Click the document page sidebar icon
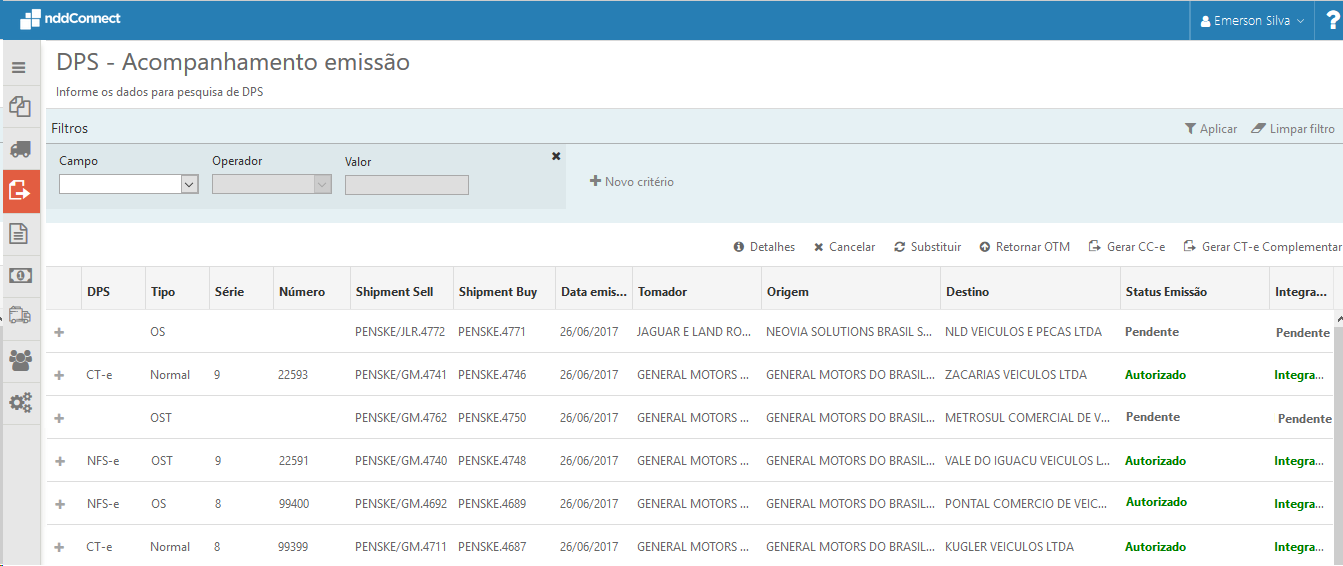This screenshot has height=566, width=1343. [19, 234]
